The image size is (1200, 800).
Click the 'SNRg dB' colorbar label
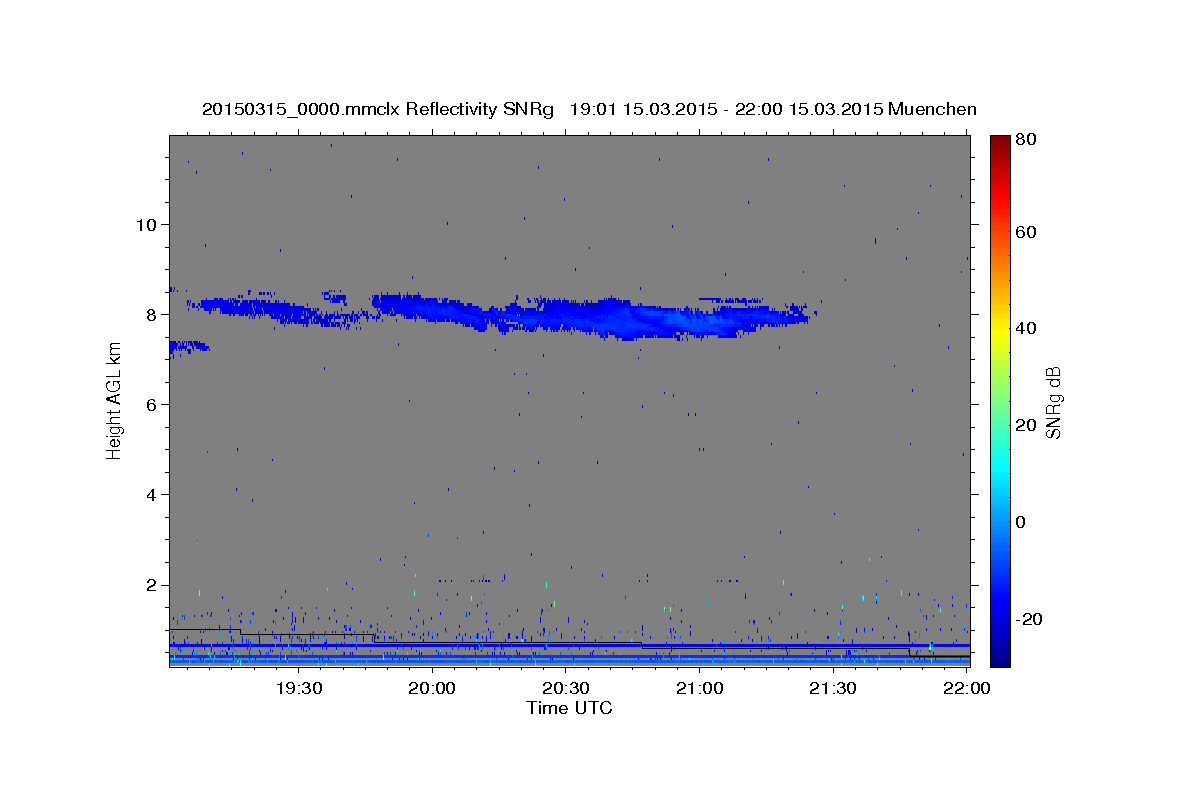click(x=1052, y=403)
